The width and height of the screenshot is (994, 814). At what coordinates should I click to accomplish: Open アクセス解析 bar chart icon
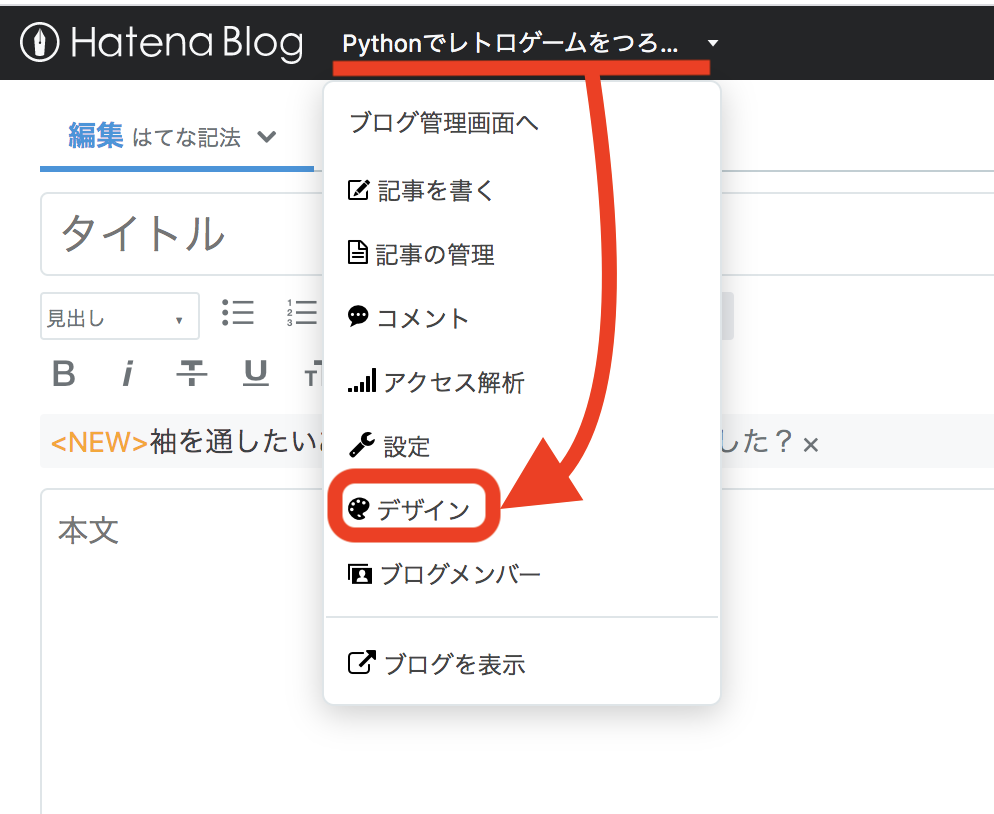(360, 381)
